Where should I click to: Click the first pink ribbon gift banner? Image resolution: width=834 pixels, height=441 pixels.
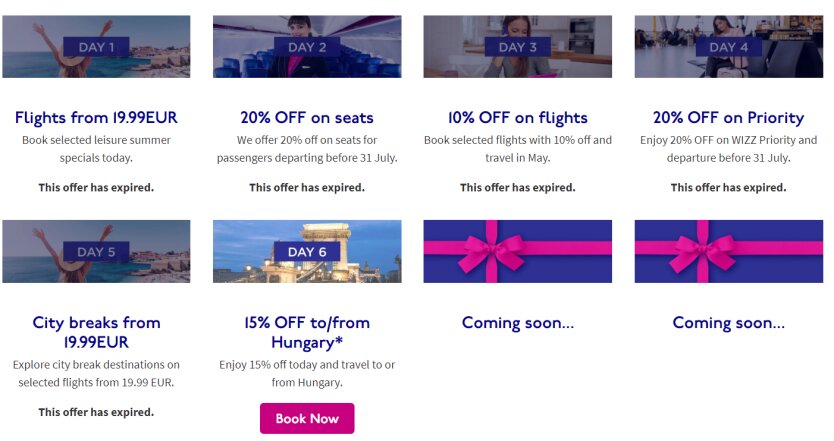click(x=518, y=252)
